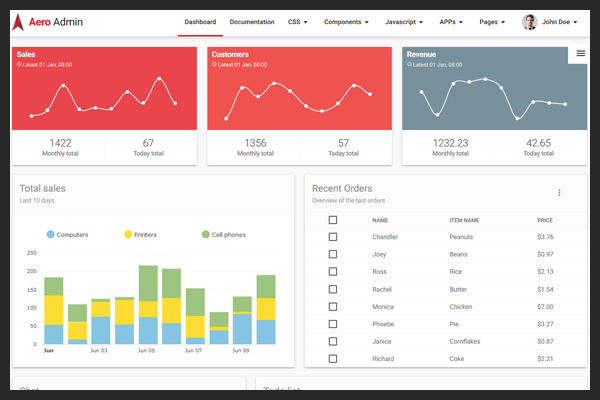Sort by the PRICE column header
Screen dimensions: 600x400
(x=545, y=220)
